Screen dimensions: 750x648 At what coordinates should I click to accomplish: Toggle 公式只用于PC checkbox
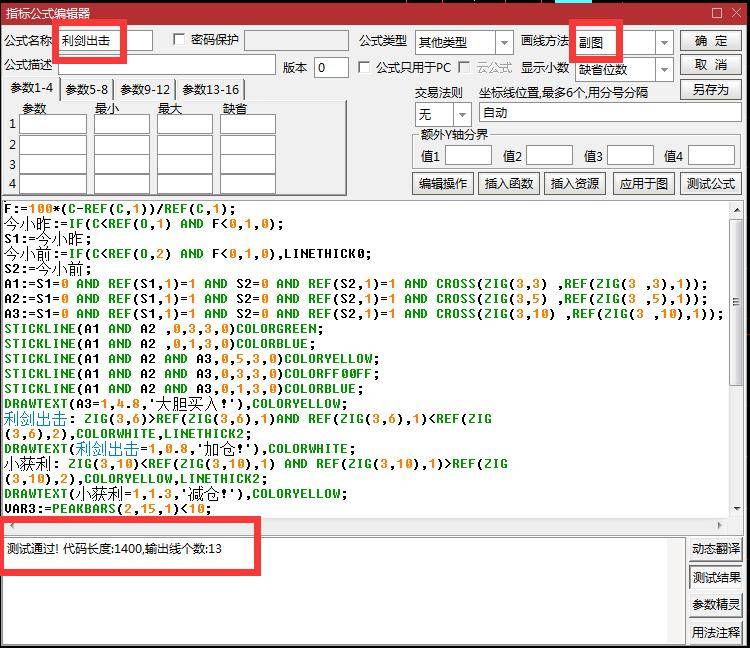[x=364, y=67]
